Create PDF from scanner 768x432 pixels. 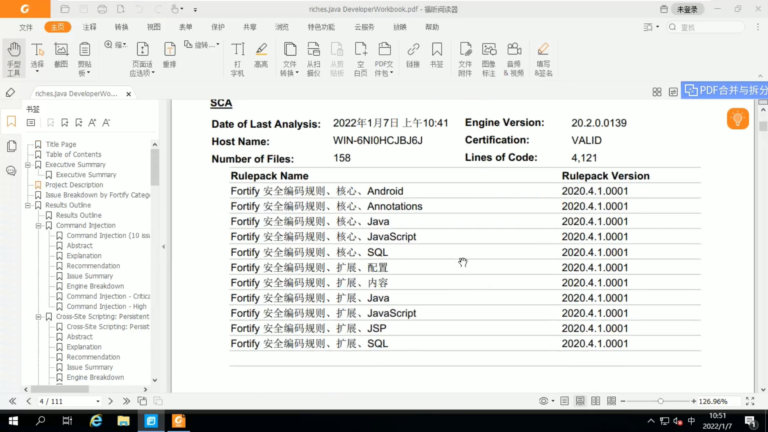(x=313, y=59)
